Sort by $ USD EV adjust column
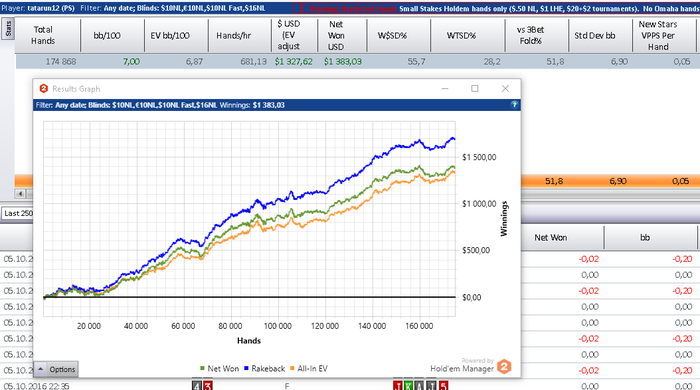700x390 pixels. coord(294,35)
